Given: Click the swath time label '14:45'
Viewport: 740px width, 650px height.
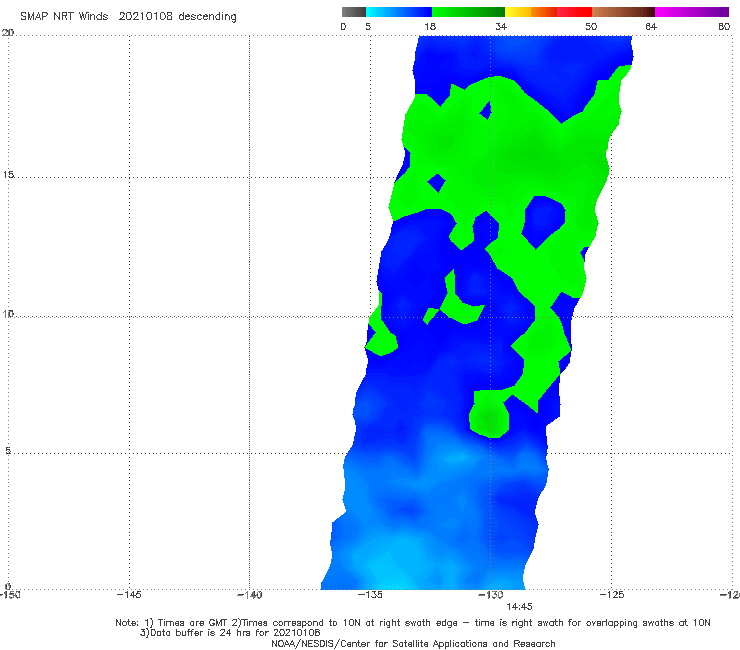Looking at the screenshot, I should [x=519, y=607].
